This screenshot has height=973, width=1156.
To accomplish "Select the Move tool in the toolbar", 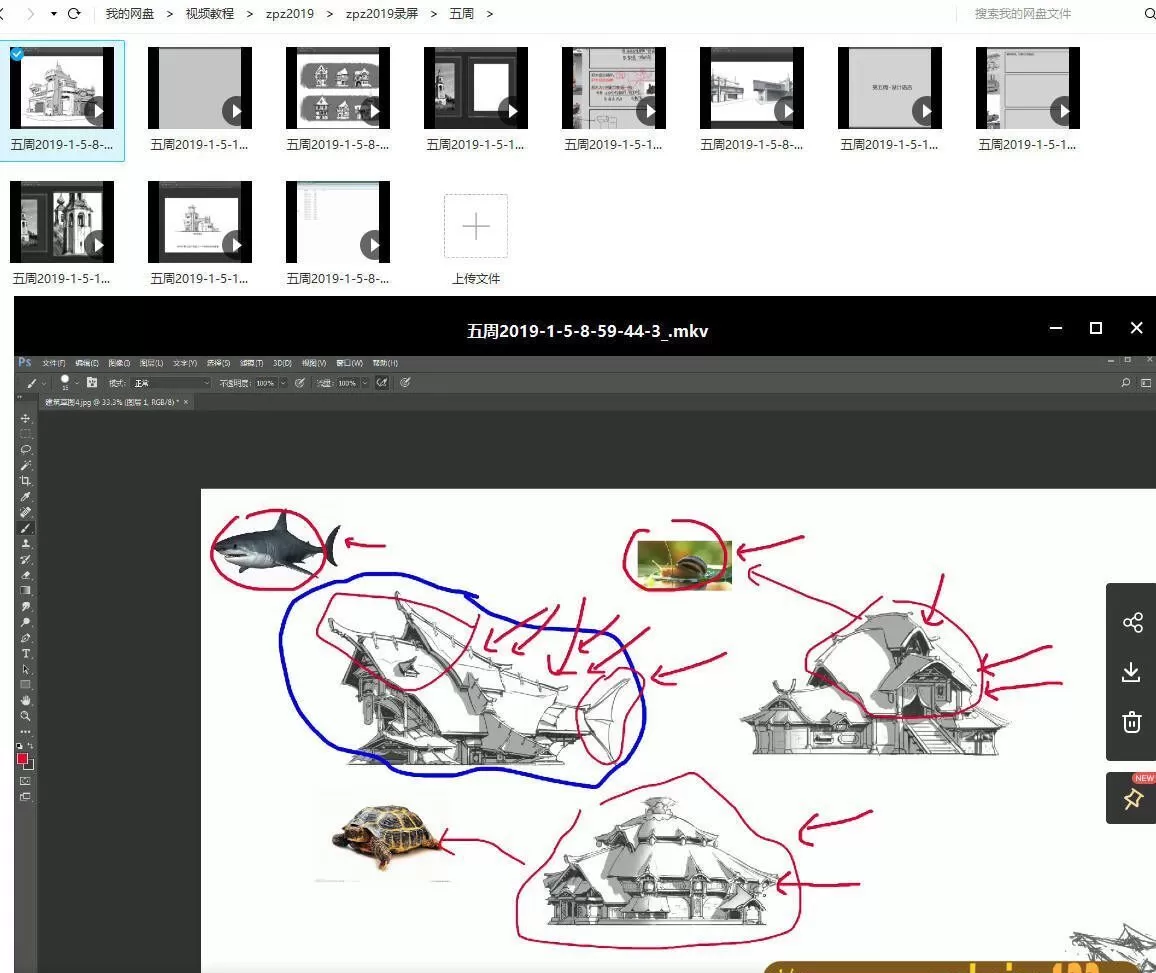I will (25, 419).
